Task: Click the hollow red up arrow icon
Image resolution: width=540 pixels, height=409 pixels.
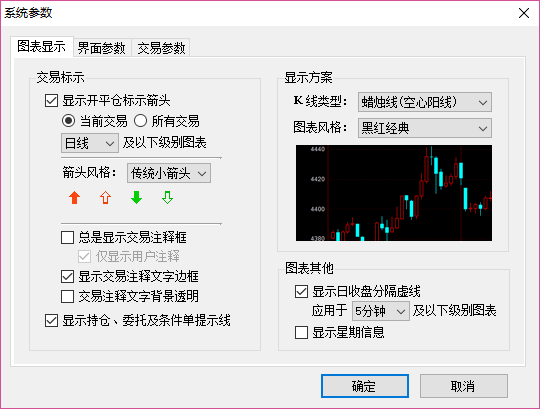Action: click(105, 198)
